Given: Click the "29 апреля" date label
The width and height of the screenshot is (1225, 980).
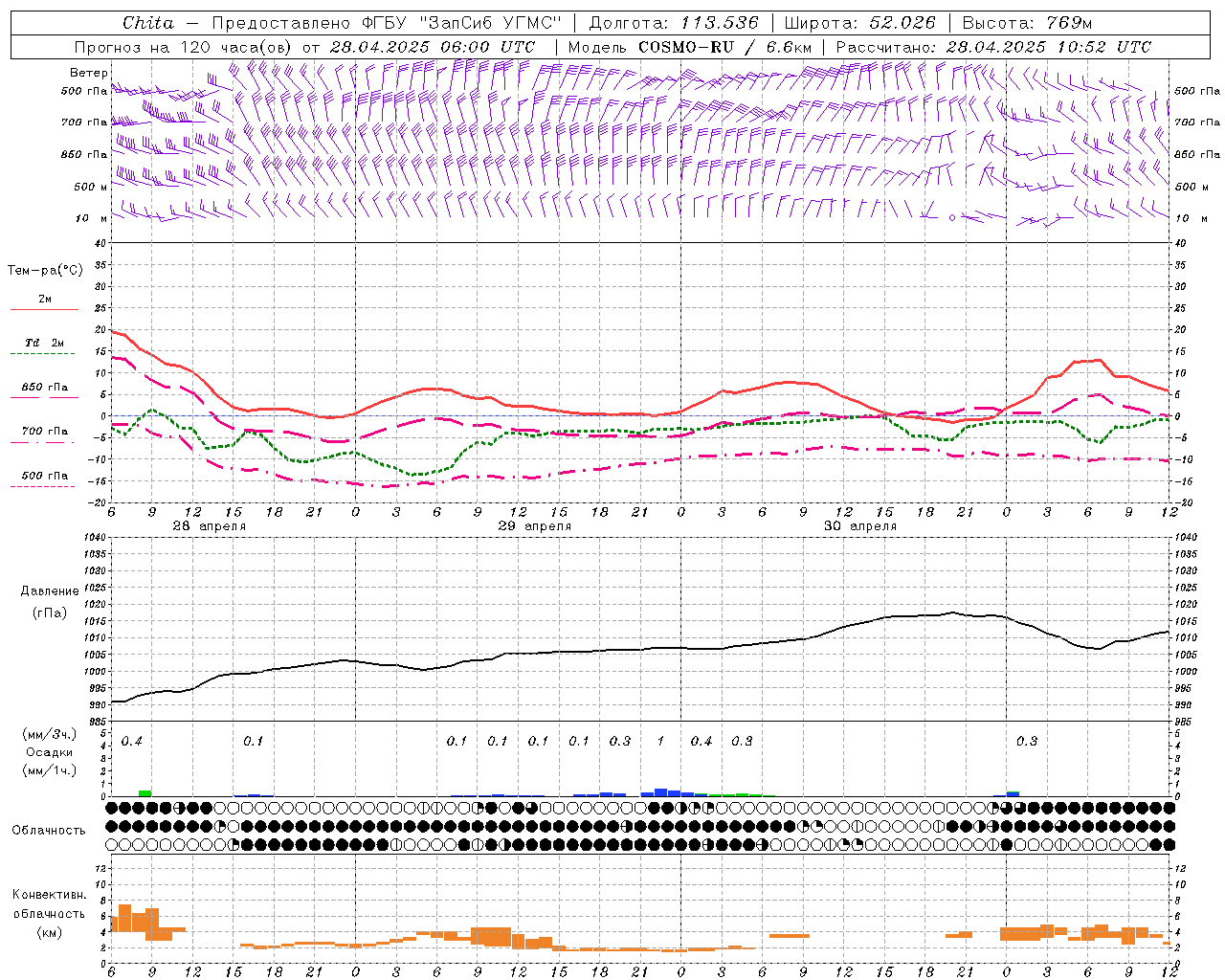Looking at the screenshot, I should (x=534, y=526).
